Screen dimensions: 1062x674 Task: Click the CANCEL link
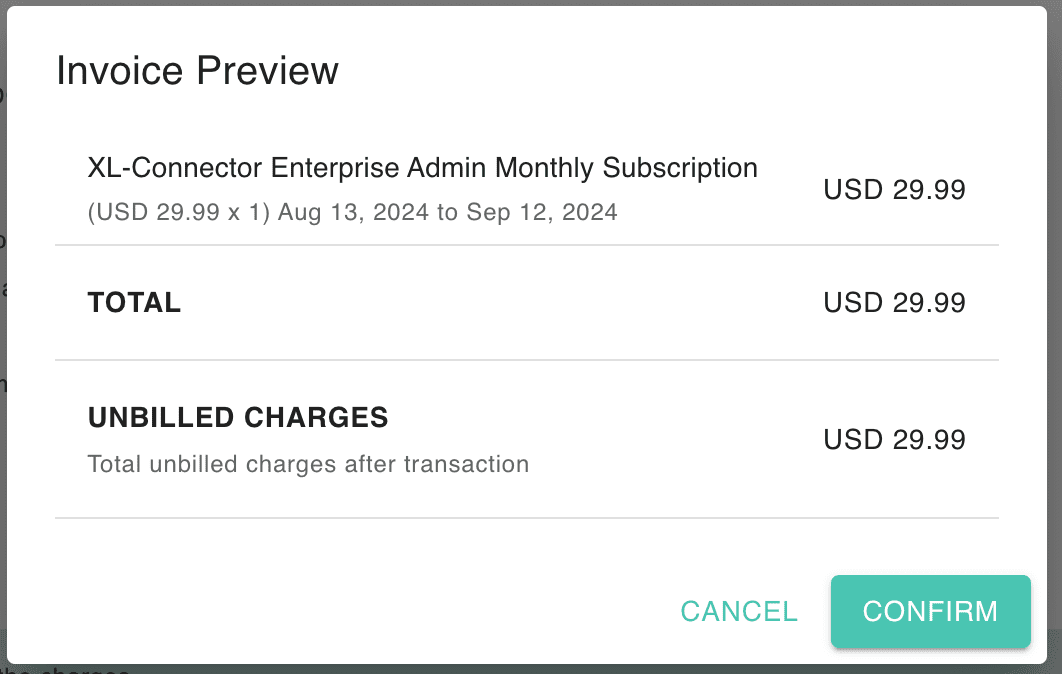coord(738,611)
